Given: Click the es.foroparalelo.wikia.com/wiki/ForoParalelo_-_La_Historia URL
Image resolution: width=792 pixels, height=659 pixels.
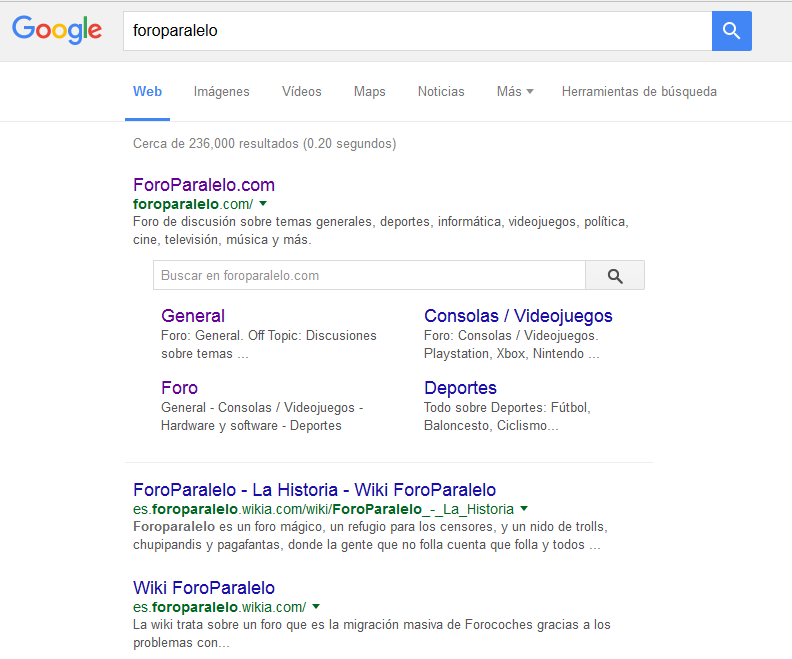Looking at the screenshot, I should point(323,509).
